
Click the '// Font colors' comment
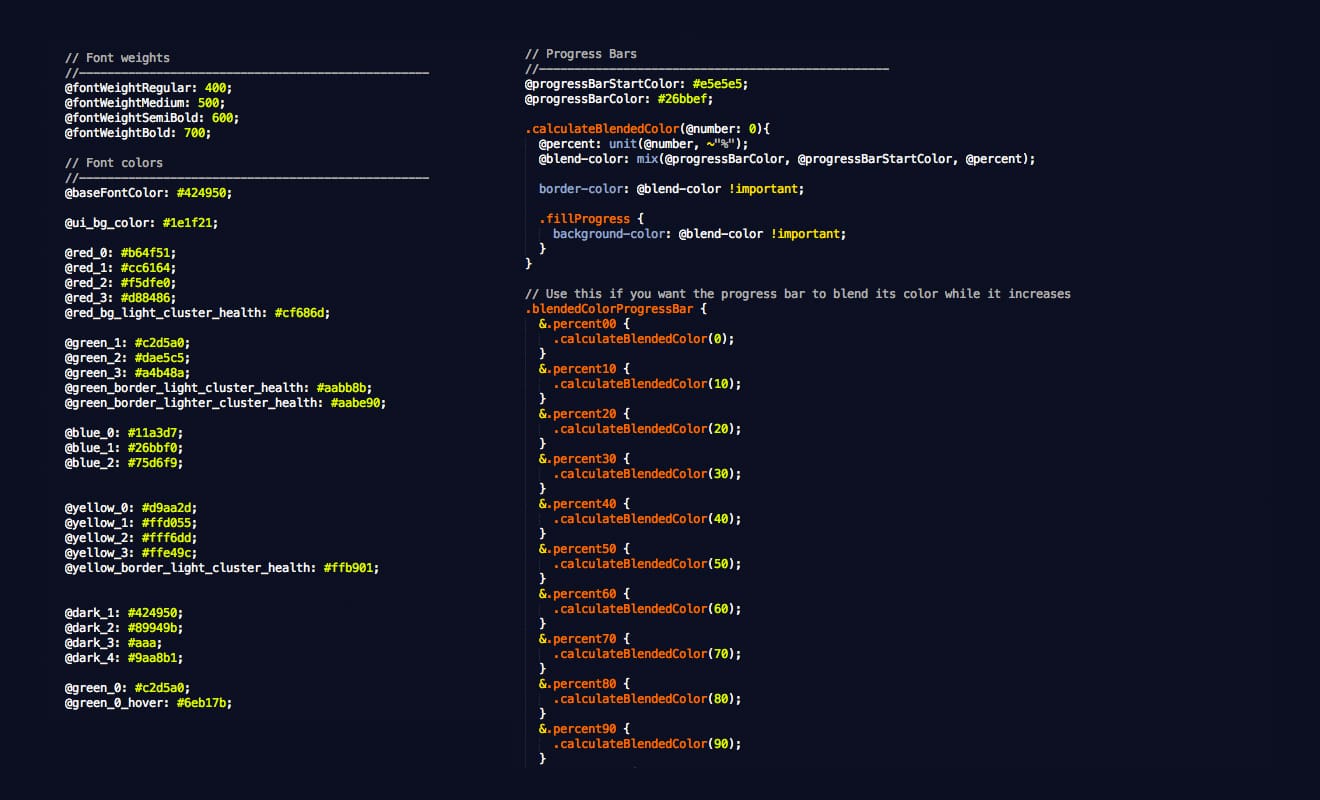click(x=114, y=163)
